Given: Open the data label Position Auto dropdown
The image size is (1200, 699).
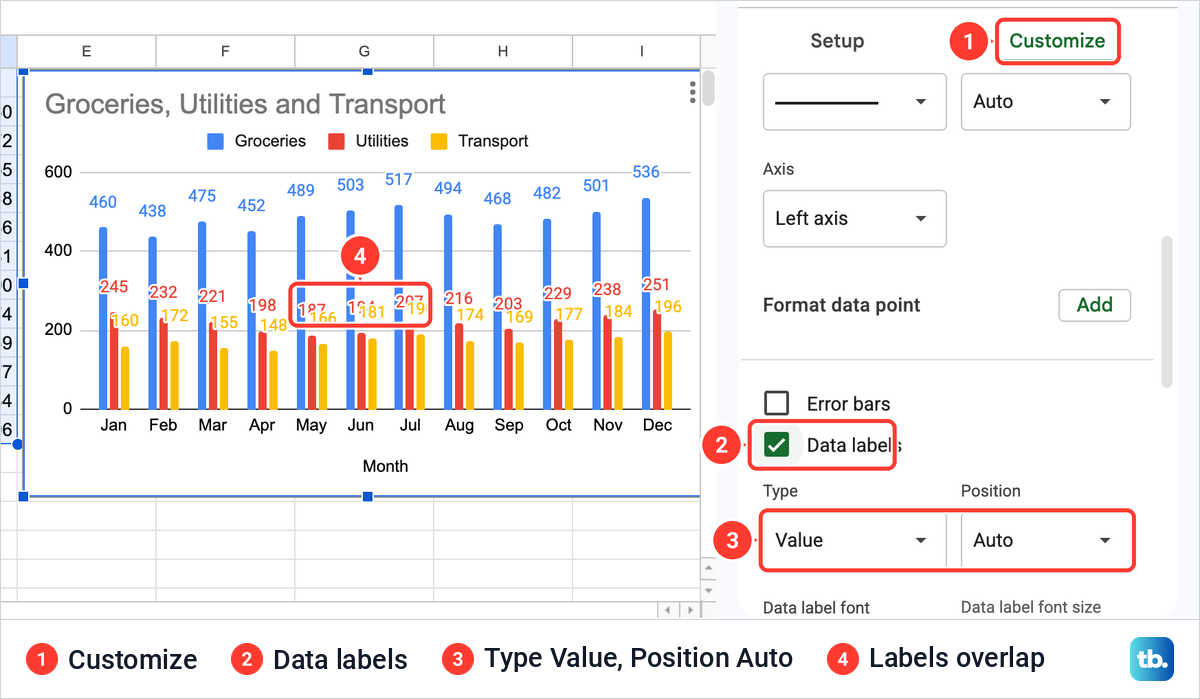Looking at the screenshot, I should pos(1046,540).
